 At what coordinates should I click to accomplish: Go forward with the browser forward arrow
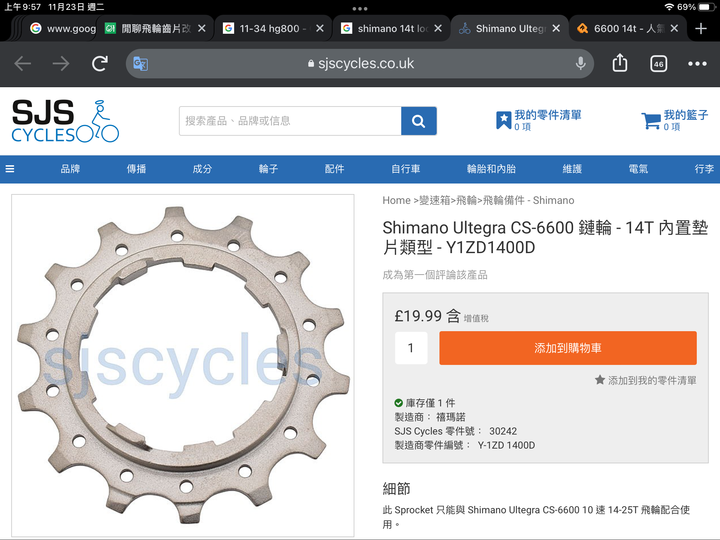pyautogui.click(x=61, y=63)
